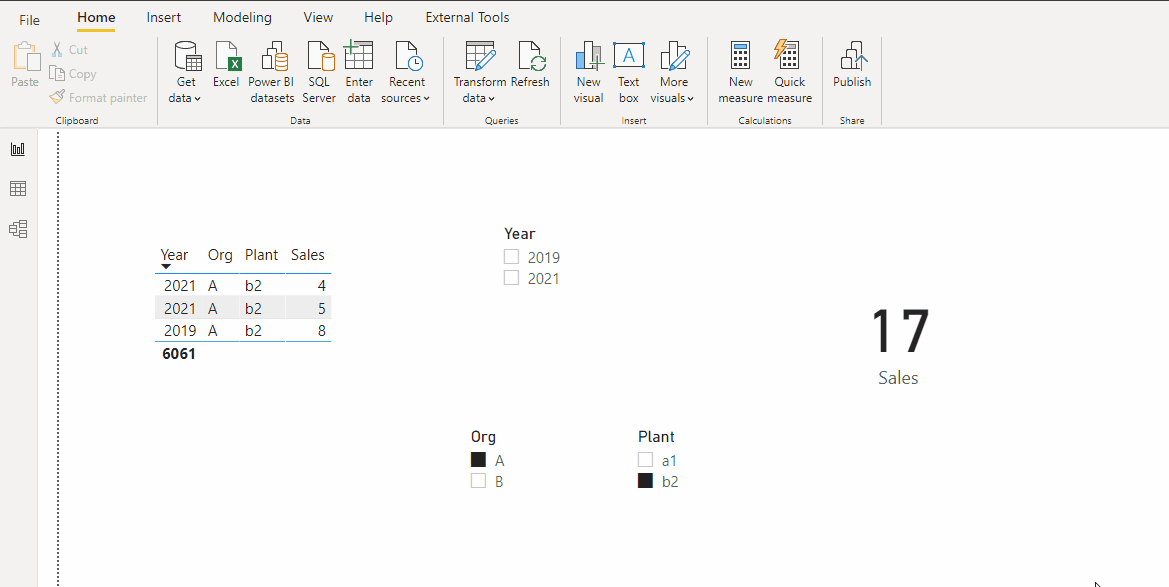This screenshot has width=1169, height=587.
Task: Switch to the Modeling tab
Action: point(242,17)
